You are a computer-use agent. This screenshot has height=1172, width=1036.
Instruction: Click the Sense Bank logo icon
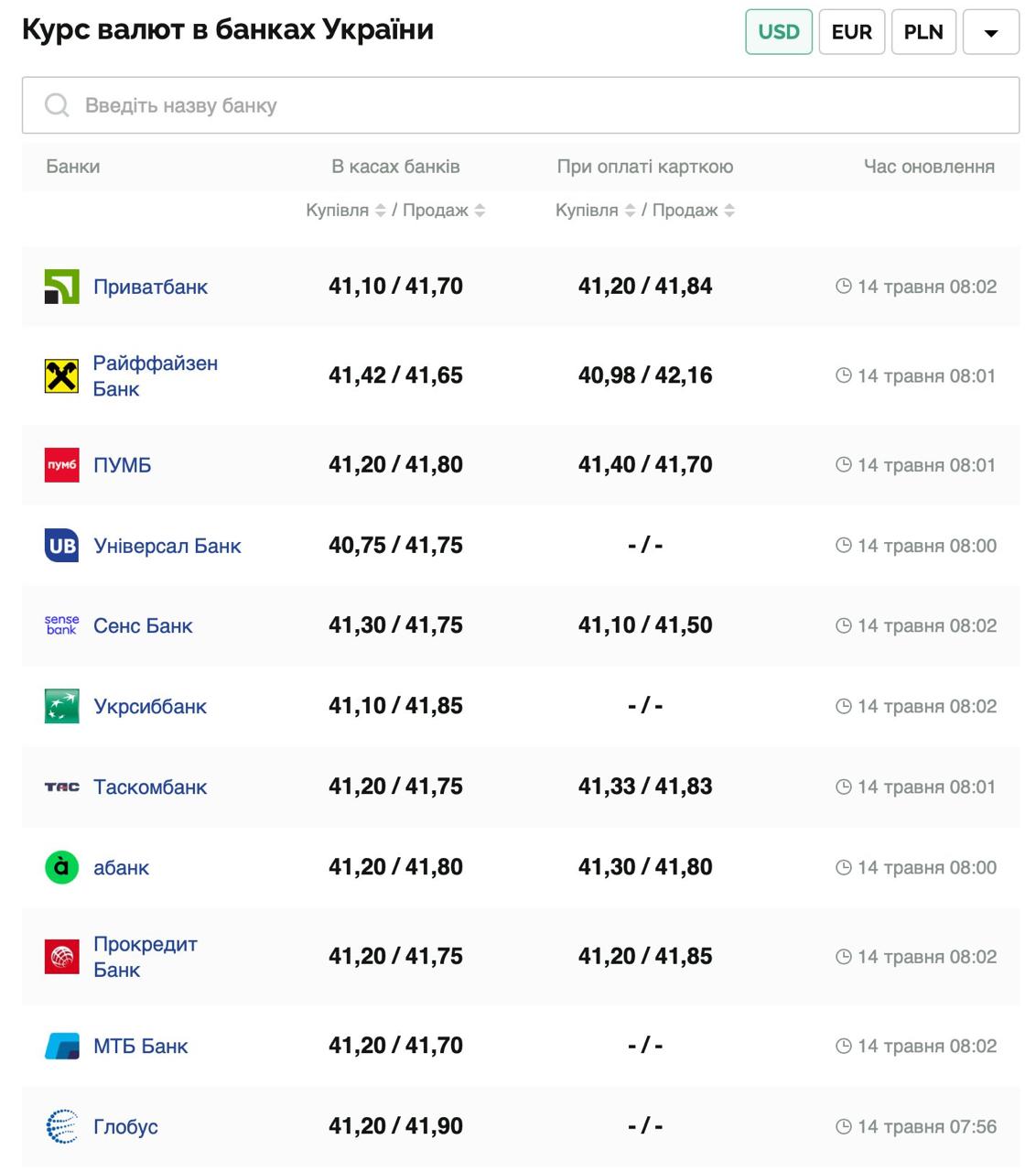pos(61,625)
